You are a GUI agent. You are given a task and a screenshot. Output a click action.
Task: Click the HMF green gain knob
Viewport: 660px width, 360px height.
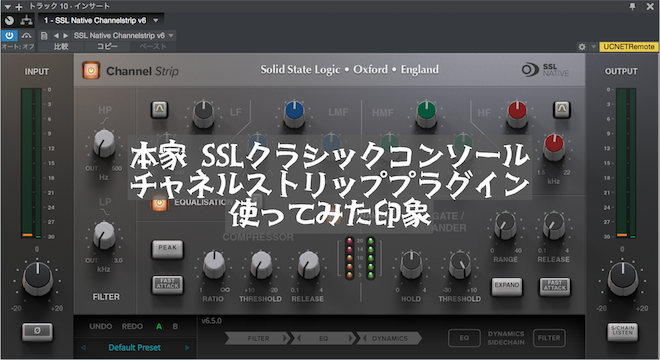point(426,114)
